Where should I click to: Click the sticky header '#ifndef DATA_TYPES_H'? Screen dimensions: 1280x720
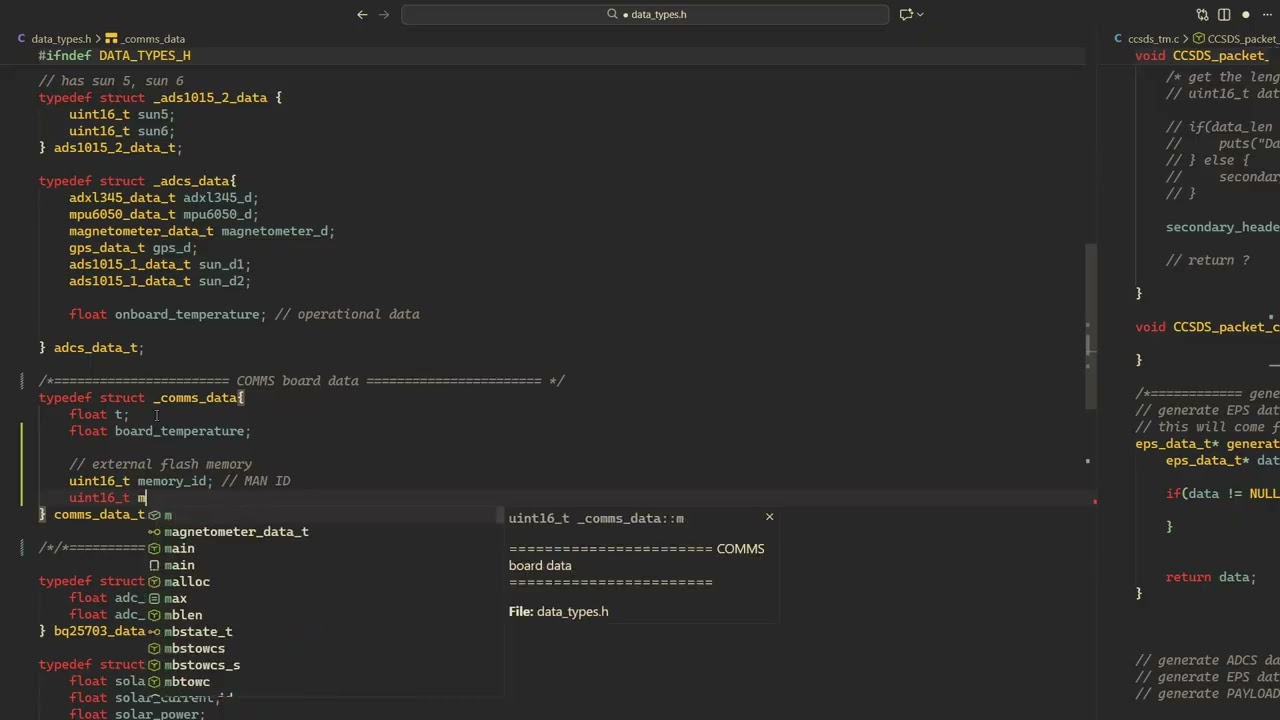(x=114, y=56)
